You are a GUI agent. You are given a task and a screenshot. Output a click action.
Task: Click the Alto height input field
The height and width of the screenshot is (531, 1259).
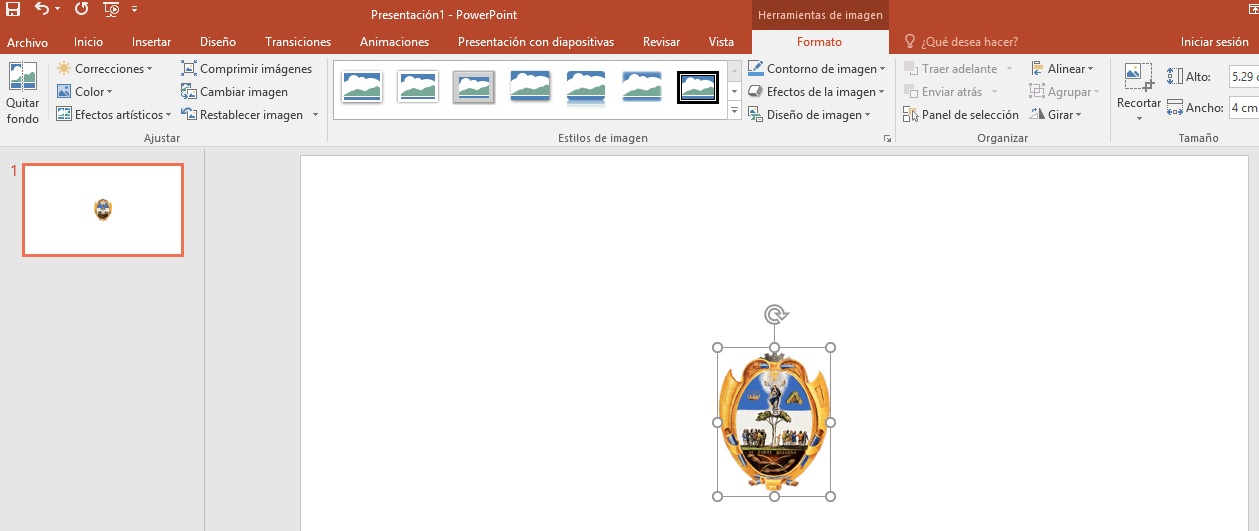tap(1243, 77)
